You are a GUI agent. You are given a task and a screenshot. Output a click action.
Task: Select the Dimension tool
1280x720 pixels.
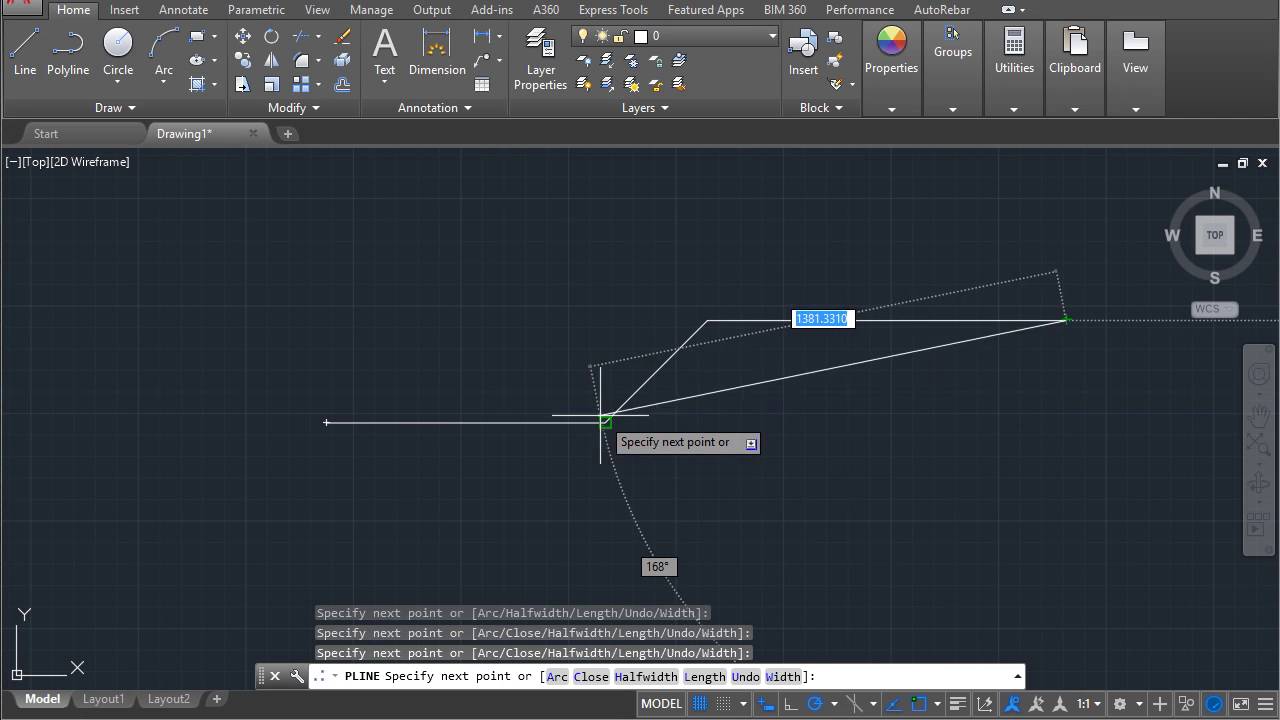pos(437,52)
